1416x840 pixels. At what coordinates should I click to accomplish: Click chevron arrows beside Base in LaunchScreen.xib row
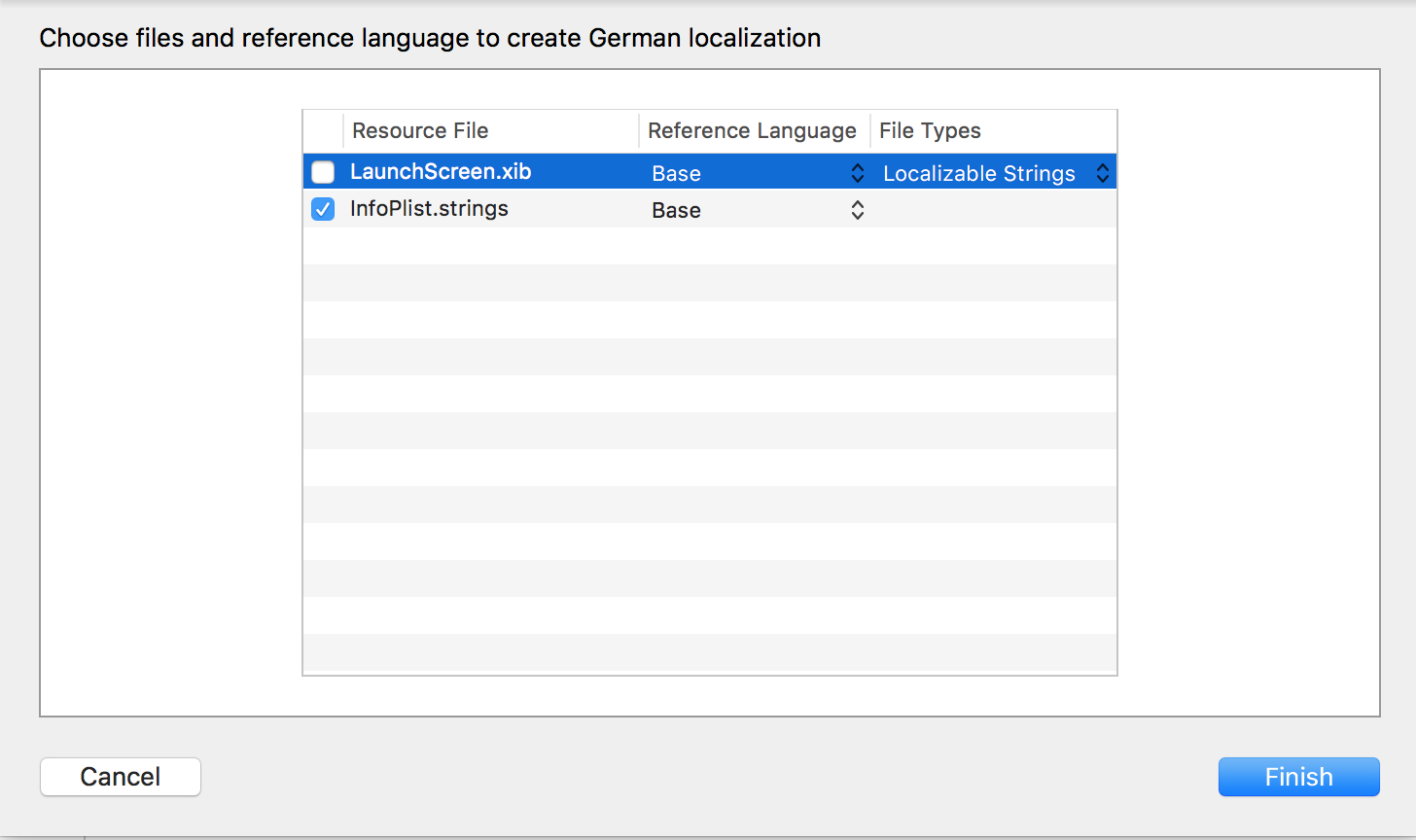point(857,173)
